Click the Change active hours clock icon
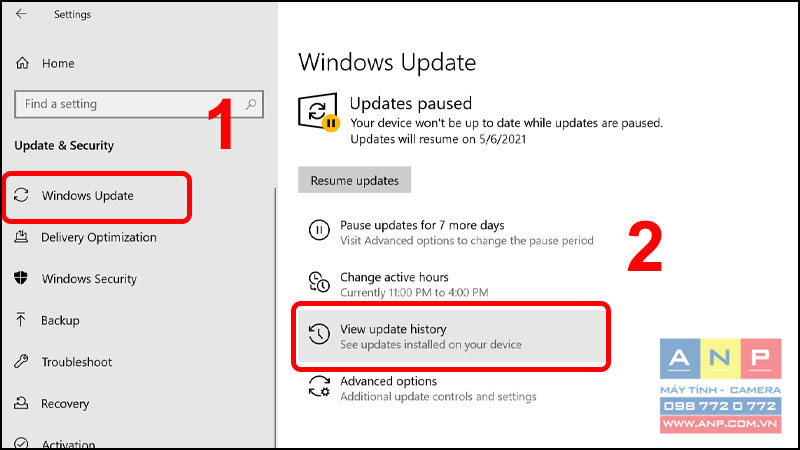Image resolution: width=800 pixels, height=450 pixels. 319,282
